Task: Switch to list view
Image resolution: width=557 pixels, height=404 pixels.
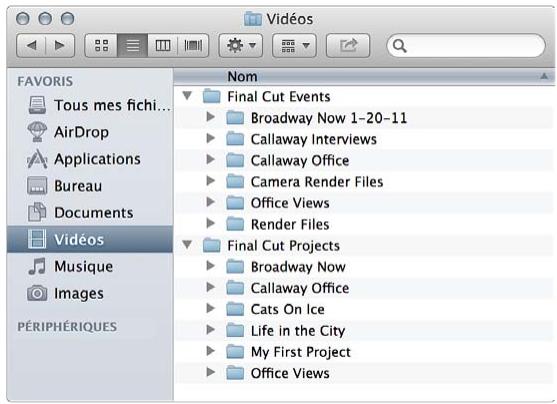Action: 133,45
